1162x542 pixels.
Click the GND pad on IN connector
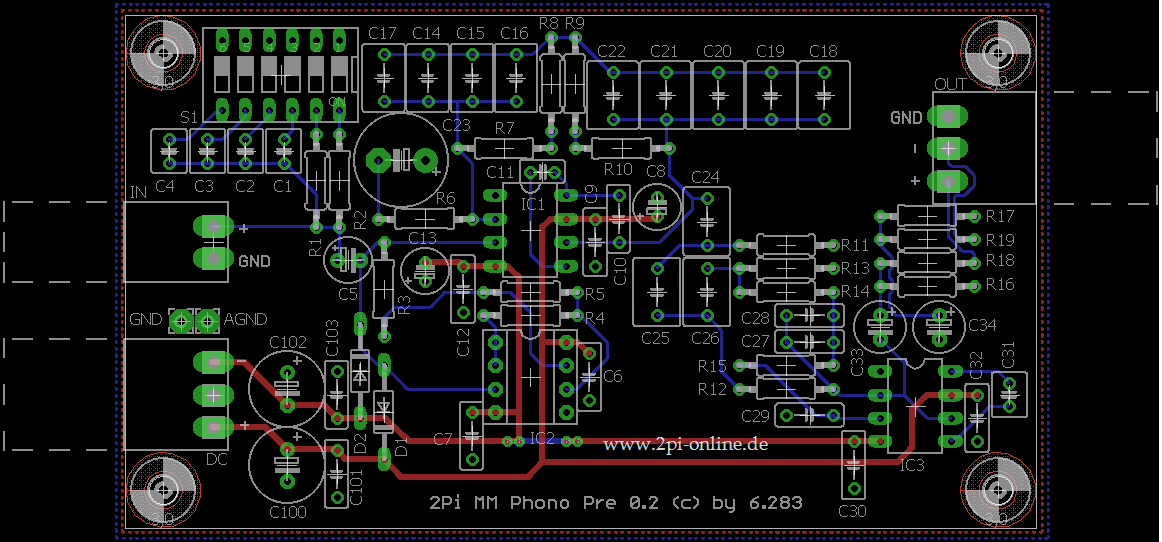click(214, 259)
